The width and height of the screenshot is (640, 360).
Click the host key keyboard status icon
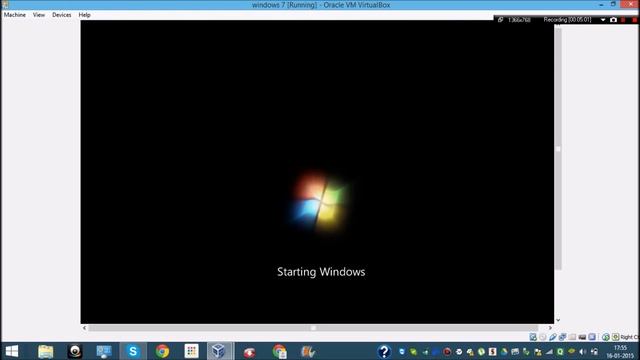pyautogui.click(x=616, y=337)
